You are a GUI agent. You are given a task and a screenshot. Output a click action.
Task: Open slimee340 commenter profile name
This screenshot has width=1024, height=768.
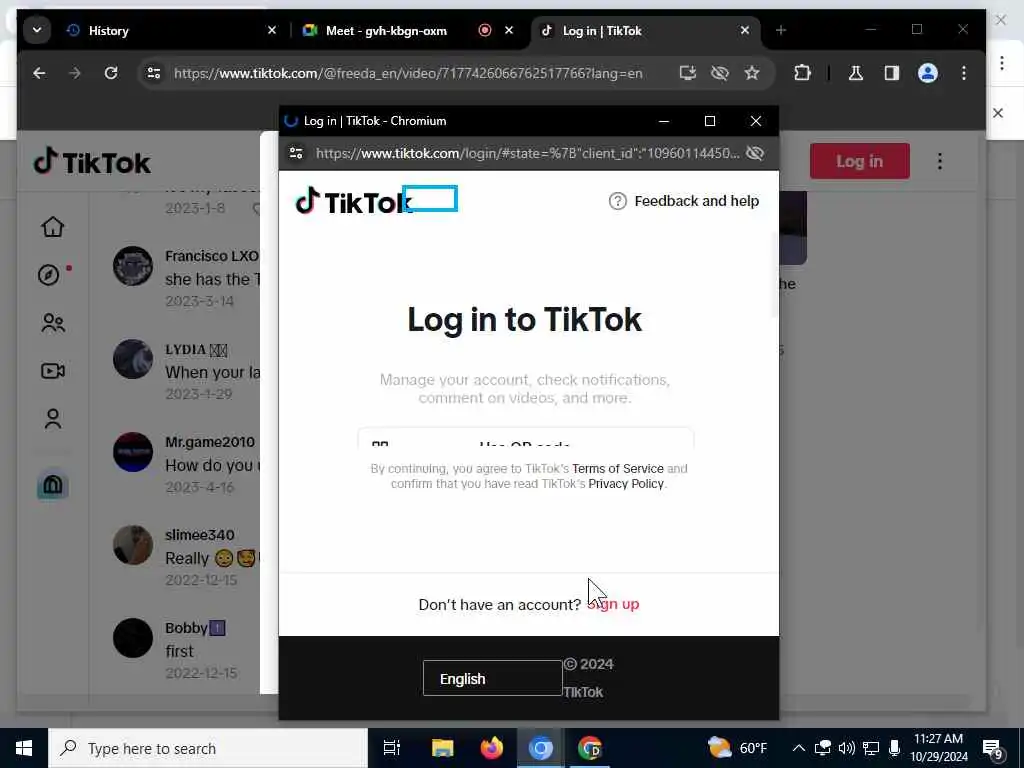coord(200,535)
